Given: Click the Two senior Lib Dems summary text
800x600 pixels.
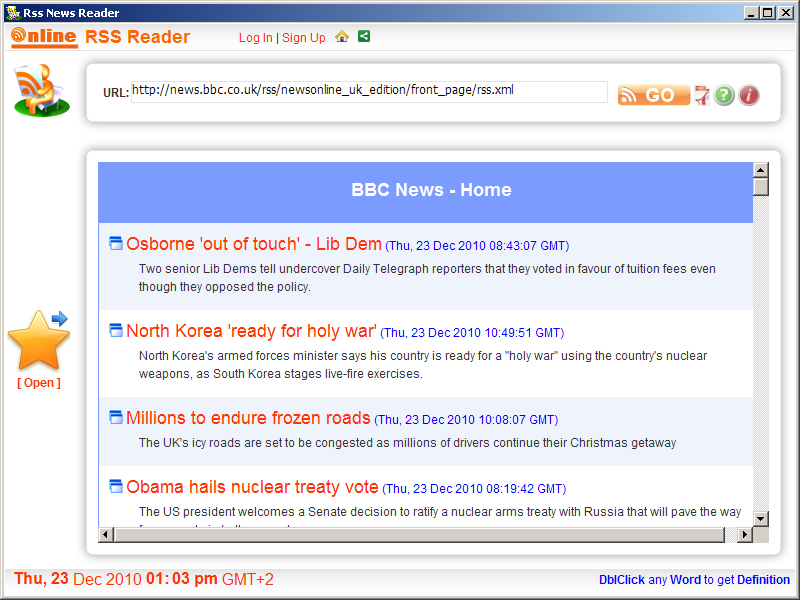Looking at the screenshot, I should (x=427, y=278).
